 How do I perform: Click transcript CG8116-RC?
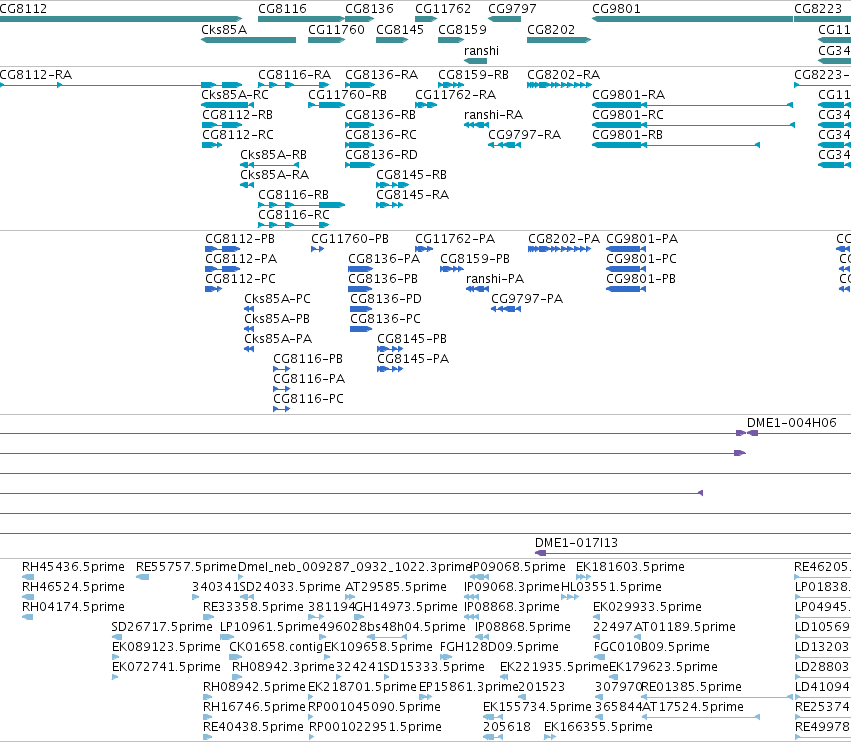(x=294, y=214)
